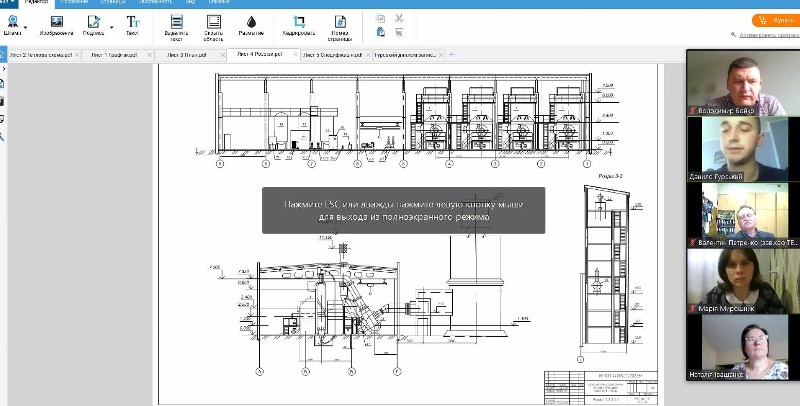This screenshot has width=800, height=406.
Task: Click the Blur (Размытие) droplet icon
Action: [251, 20]
